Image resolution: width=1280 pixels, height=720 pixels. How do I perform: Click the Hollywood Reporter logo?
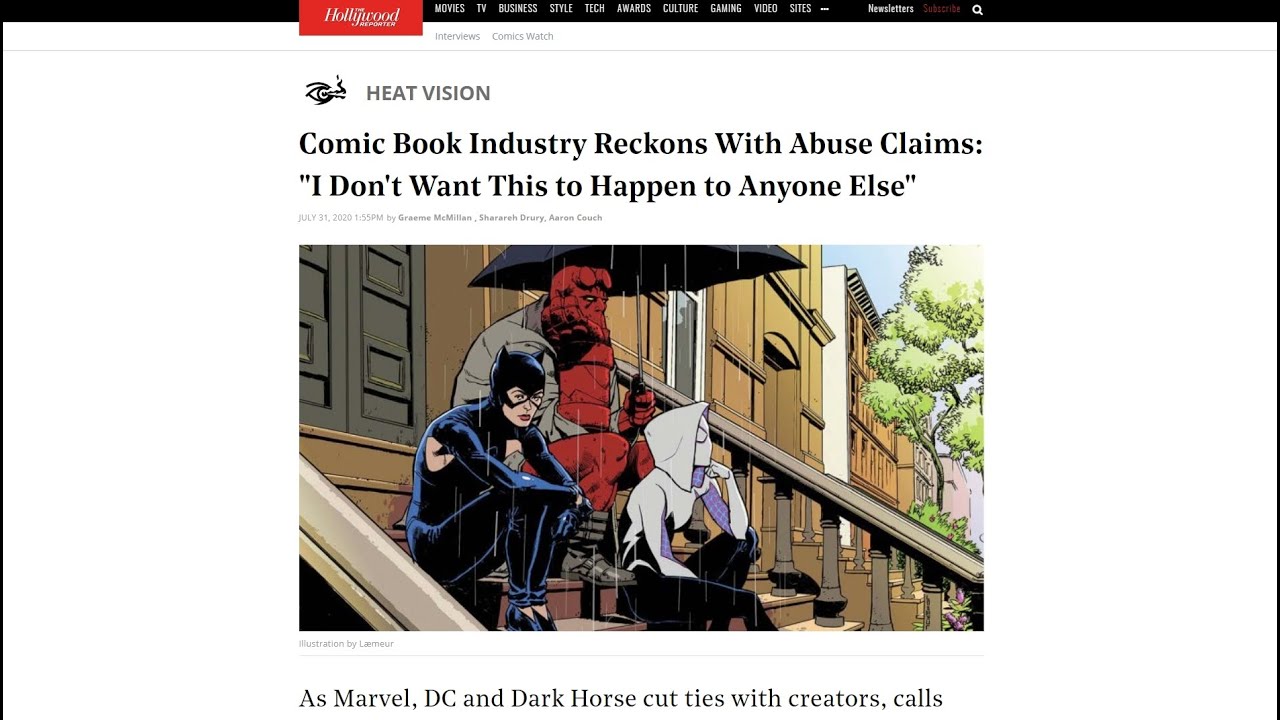point(361,17)
